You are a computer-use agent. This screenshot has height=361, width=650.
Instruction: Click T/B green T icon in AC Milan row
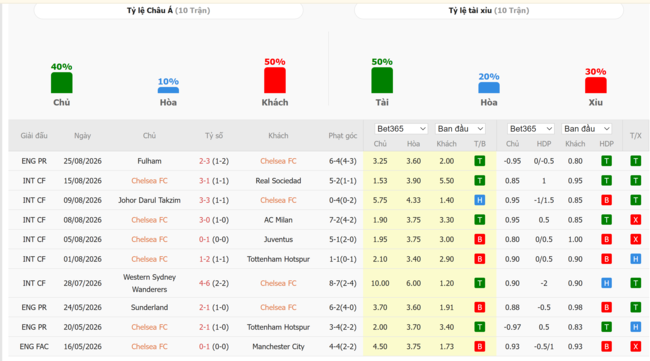480,220
